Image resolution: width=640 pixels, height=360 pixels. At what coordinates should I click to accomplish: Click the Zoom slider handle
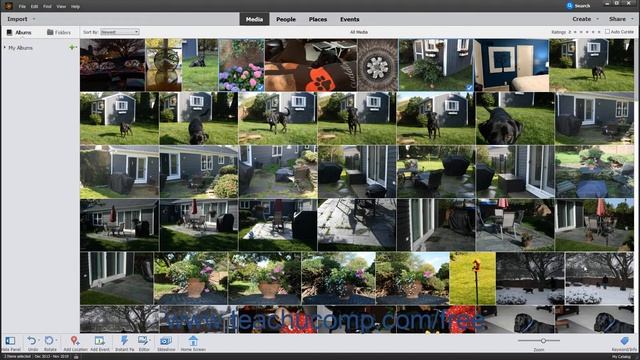click(543, 340)
